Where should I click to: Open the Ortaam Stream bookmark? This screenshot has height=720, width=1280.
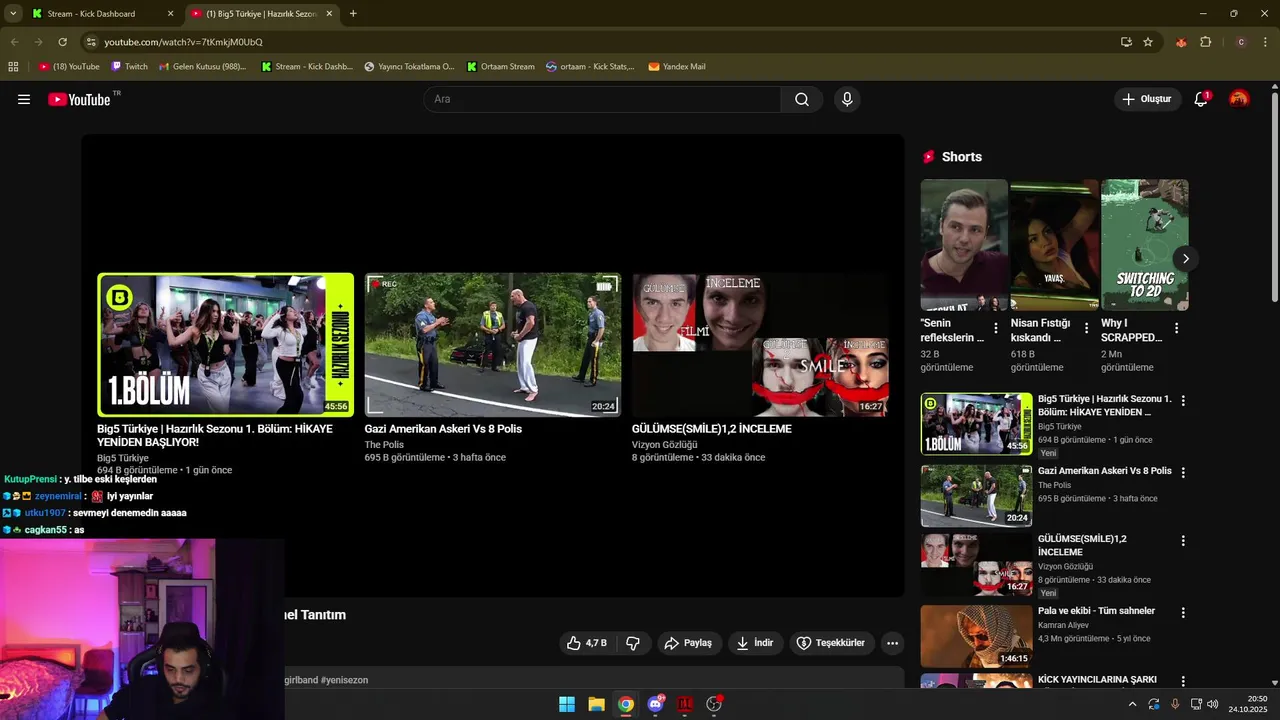tap(500, 67)
